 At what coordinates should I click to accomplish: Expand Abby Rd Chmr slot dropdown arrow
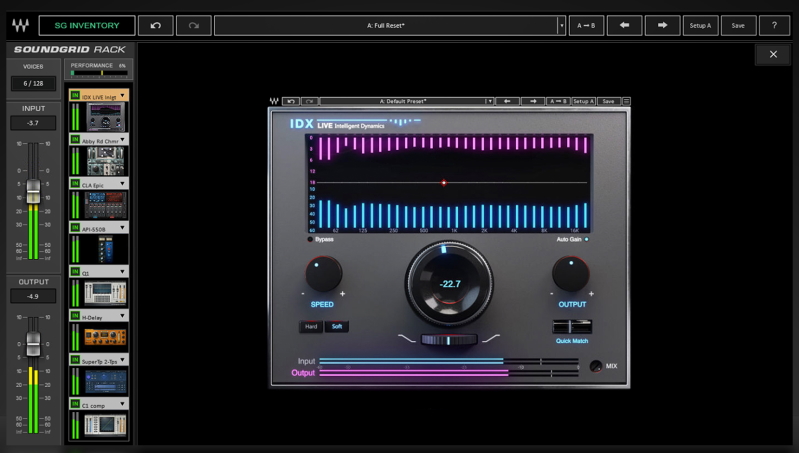(122, 139)
